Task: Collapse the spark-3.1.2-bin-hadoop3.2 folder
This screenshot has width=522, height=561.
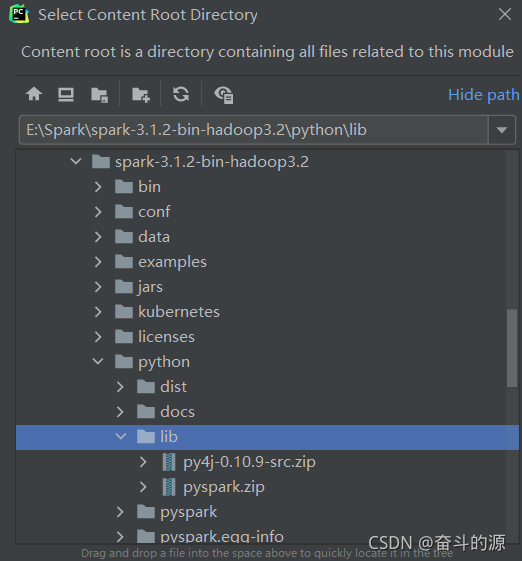Action: [x=76, y=162]
